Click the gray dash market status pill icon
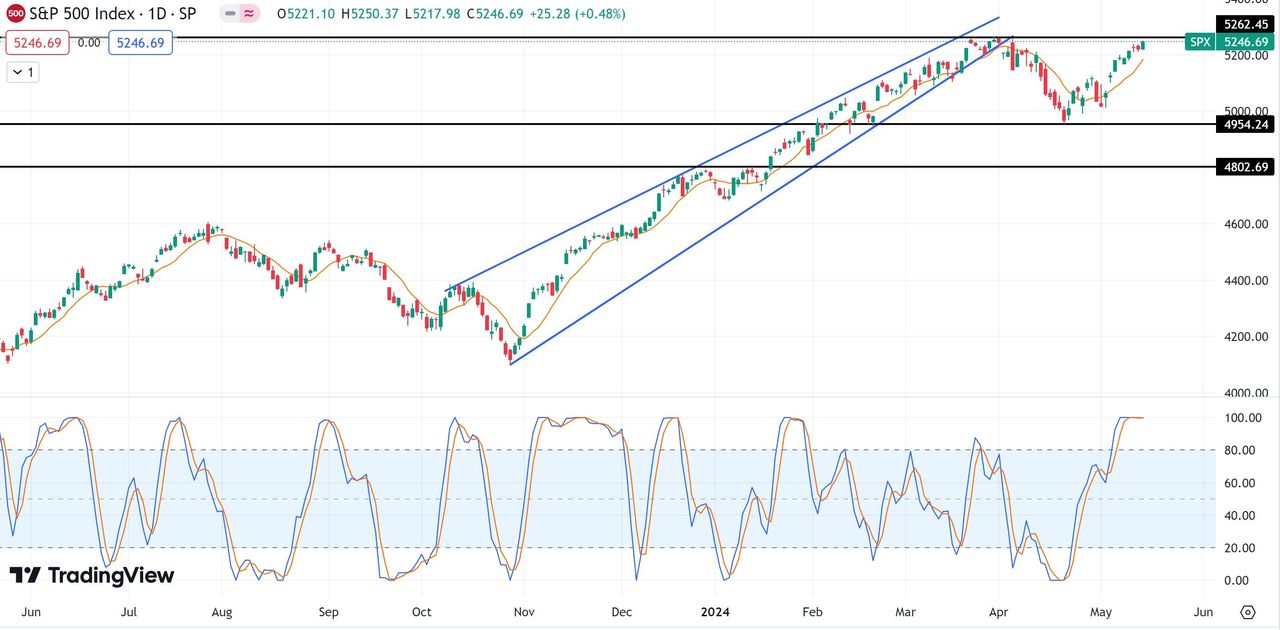Screen dimensions: 1280x630 click(231, 14)
